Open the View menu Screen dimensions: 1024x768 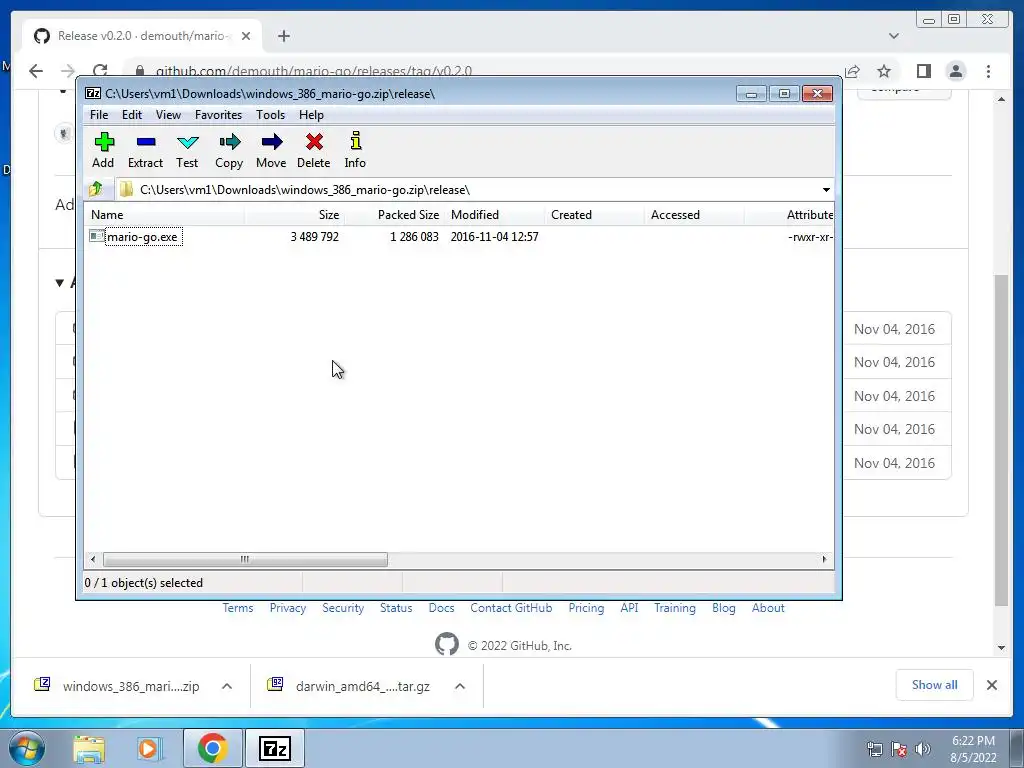click(168, 115)
